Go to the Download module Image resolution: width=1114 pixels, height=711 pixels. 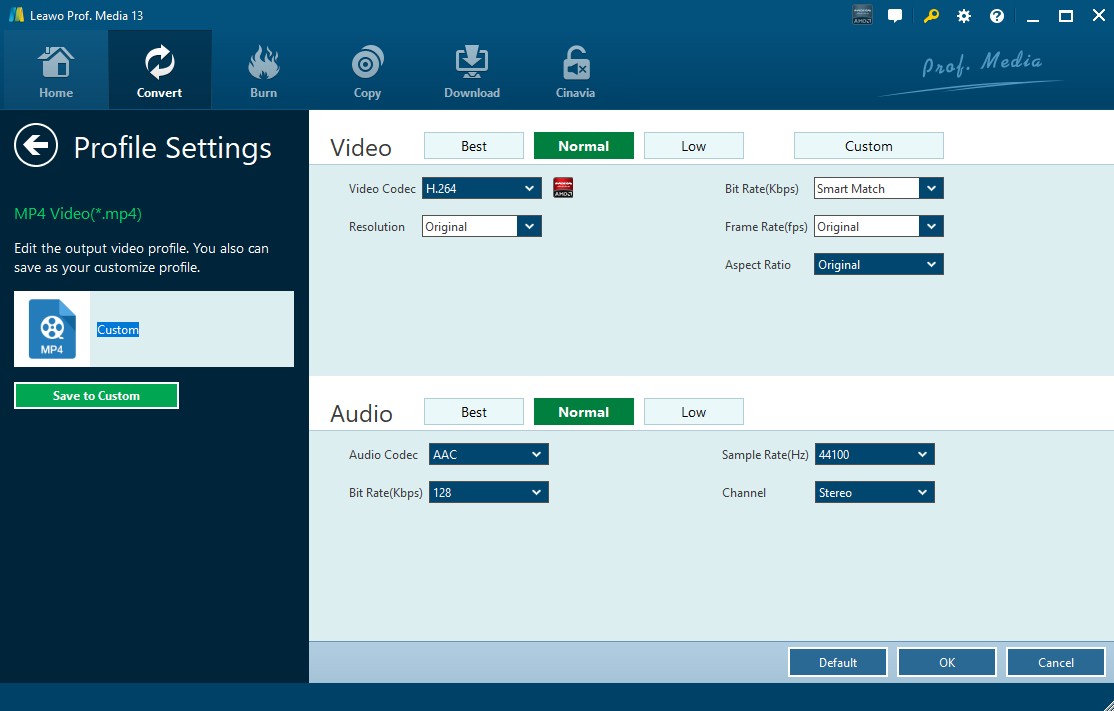tap(471, 71)
